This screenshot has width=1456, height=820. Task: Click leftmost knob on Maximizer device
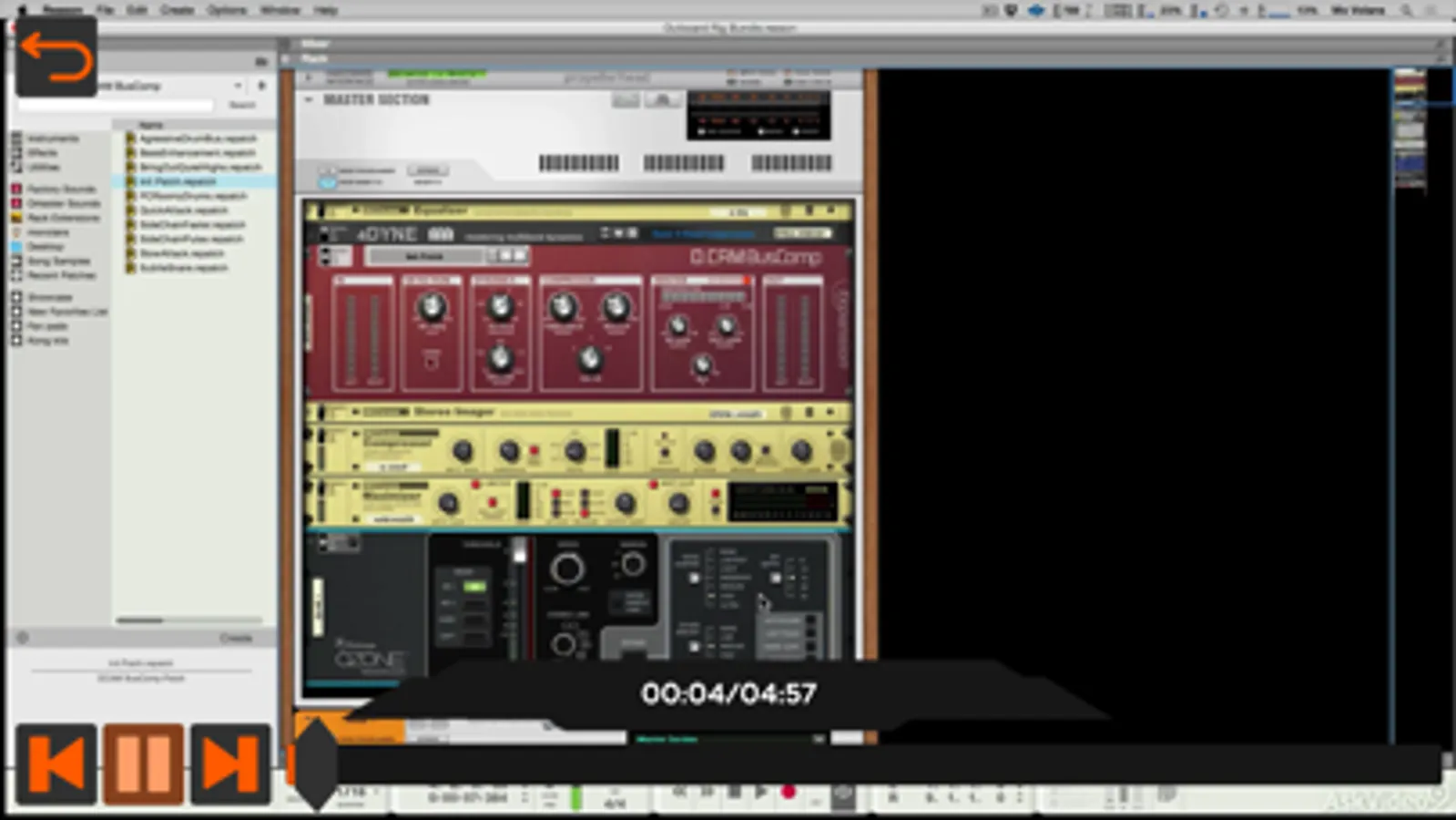point(449,503)
